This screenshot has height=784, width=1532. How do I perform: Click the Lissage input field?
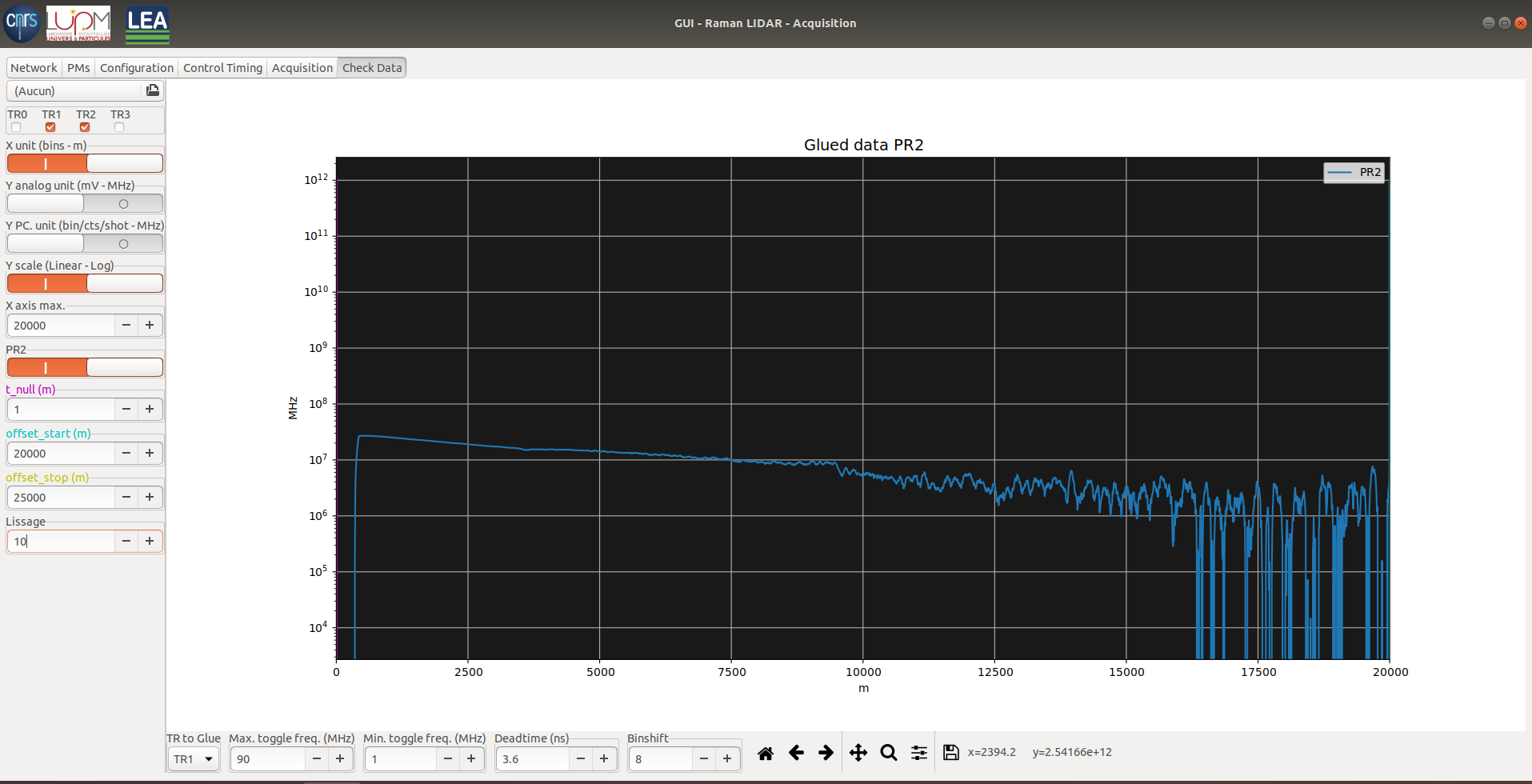(62, 542)
